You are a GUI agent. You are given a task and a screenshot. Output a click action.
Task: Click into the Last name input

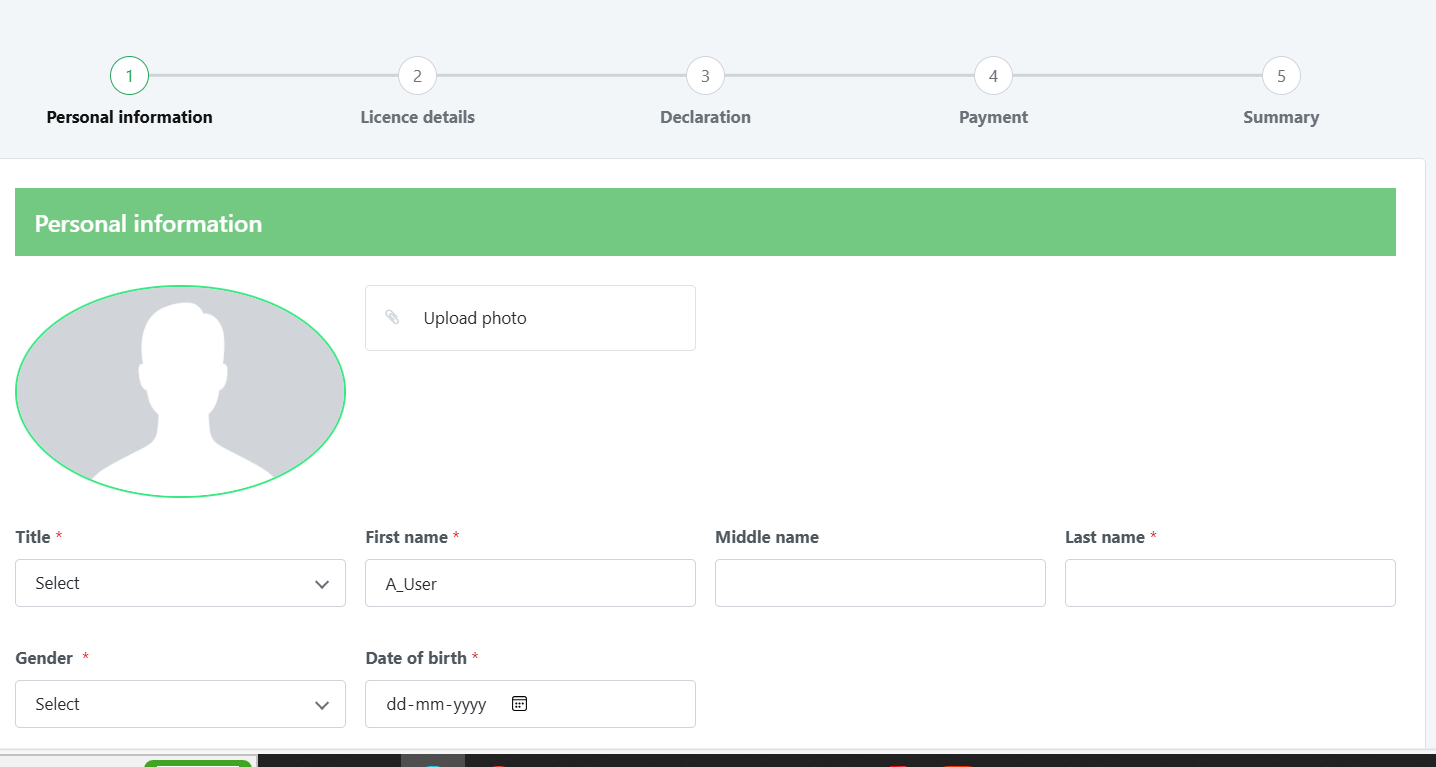(x=1230, y=583)
